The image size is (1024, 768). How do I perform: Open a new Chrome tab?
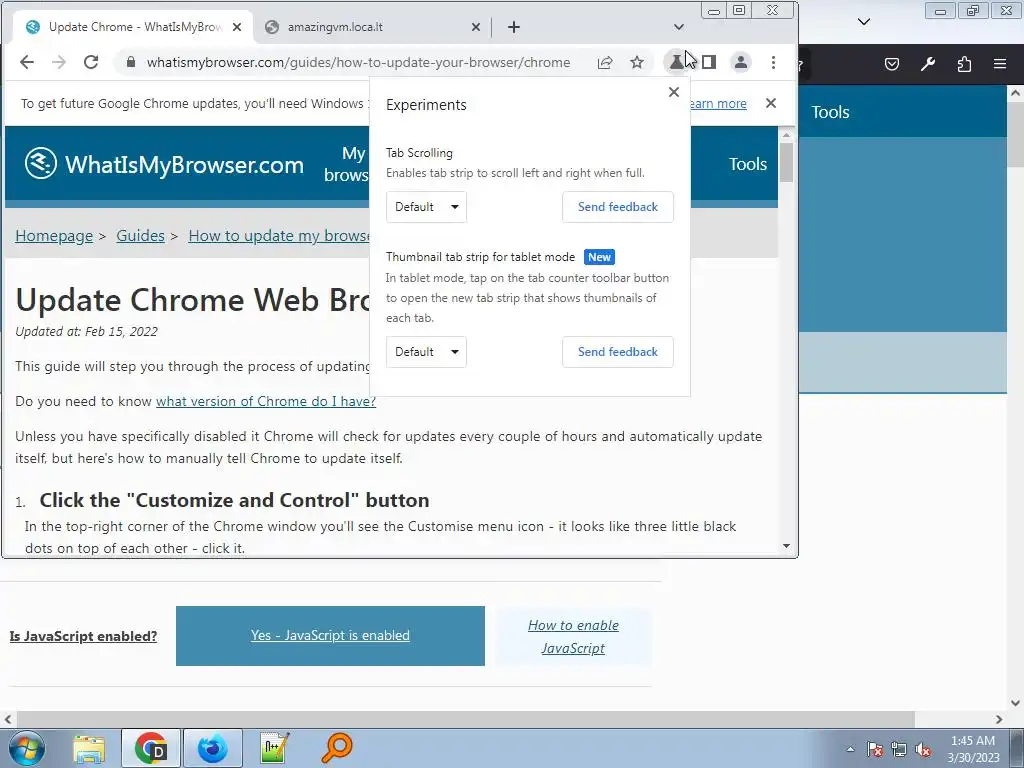[x=514, y=27]
